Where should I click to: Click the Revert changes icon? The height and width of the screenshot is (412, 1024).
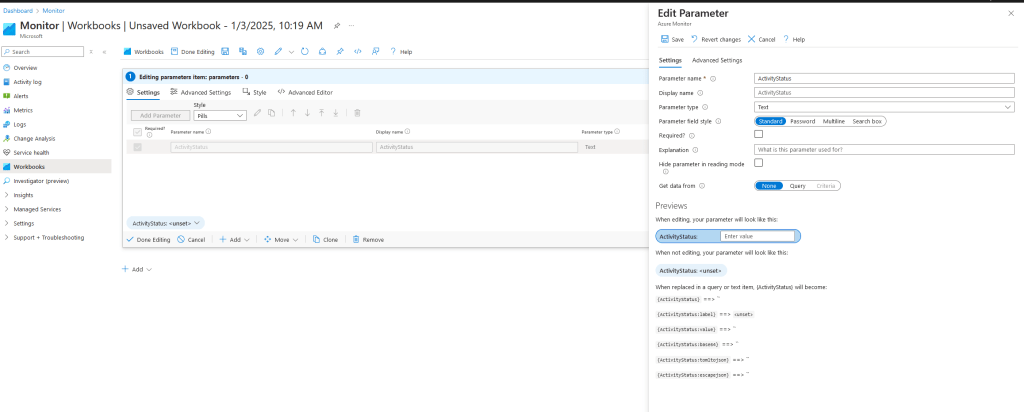pos(695,39)
